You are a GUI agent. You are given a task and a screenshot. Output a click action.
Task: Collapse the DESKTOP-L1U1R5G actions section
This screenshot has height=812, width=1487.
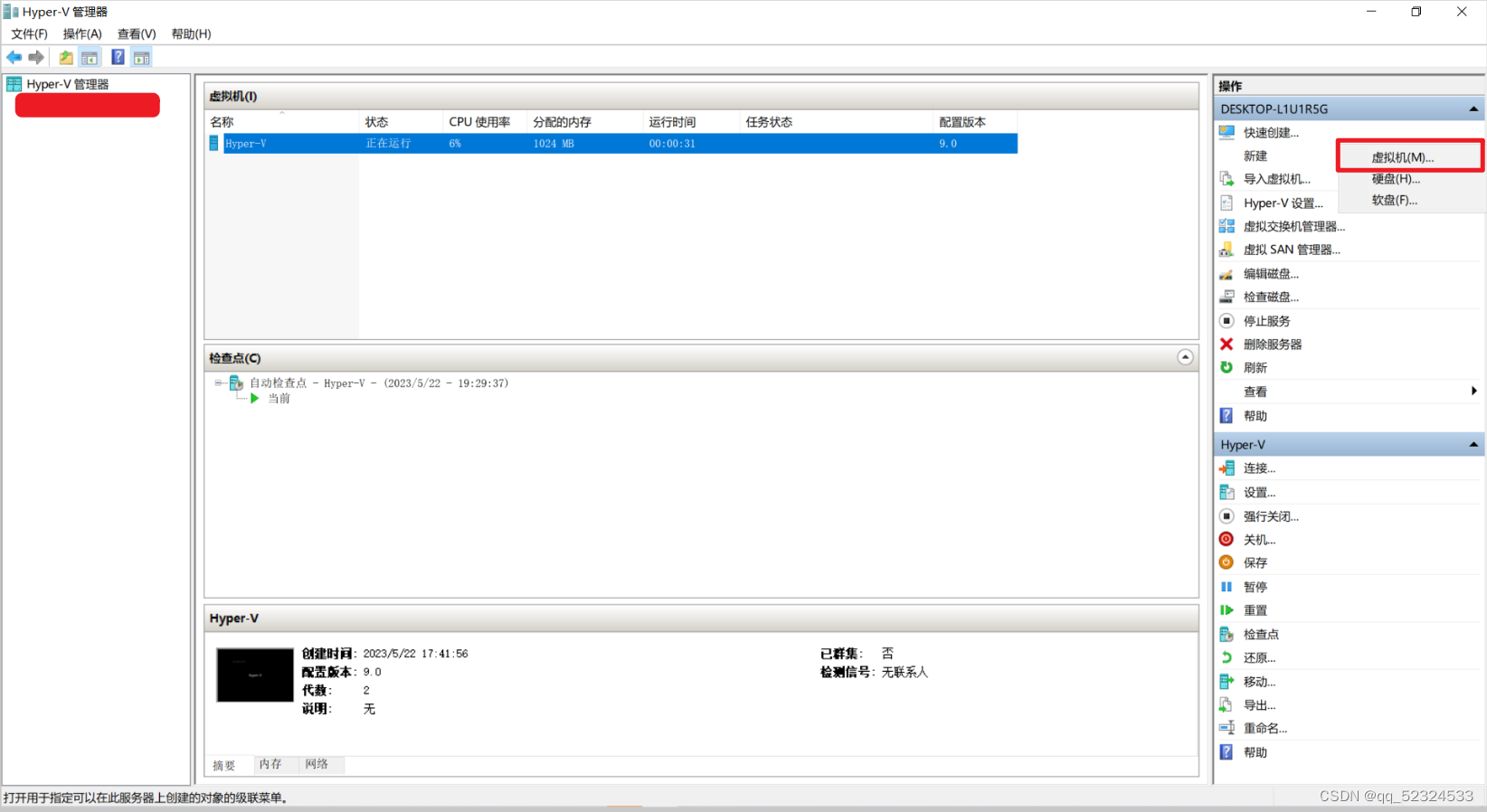point(1473,109)
